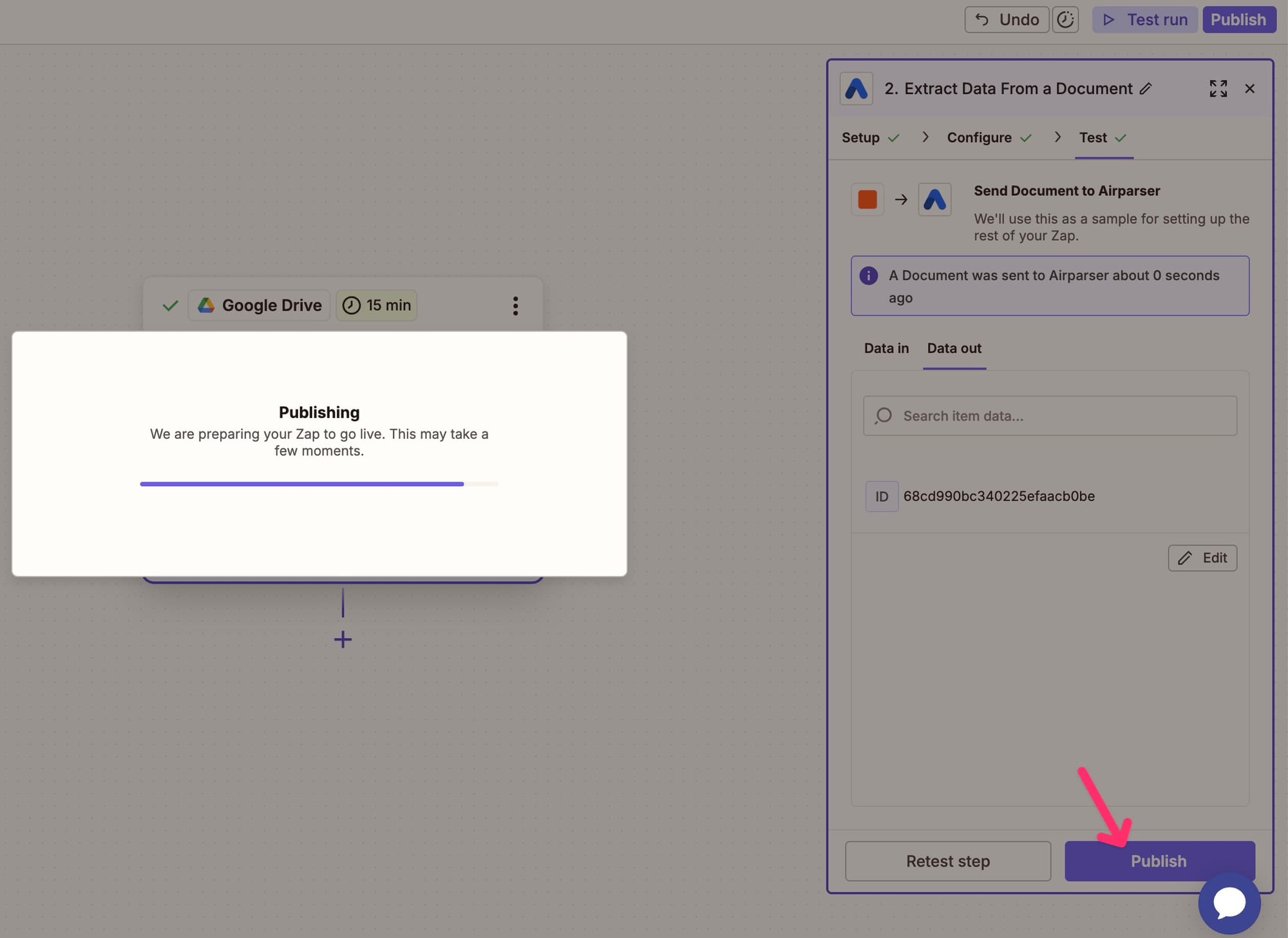The height and width of the screenshot is (938, 1288).
Task: Open the Data in tab
Action: [x=886, y=348]
